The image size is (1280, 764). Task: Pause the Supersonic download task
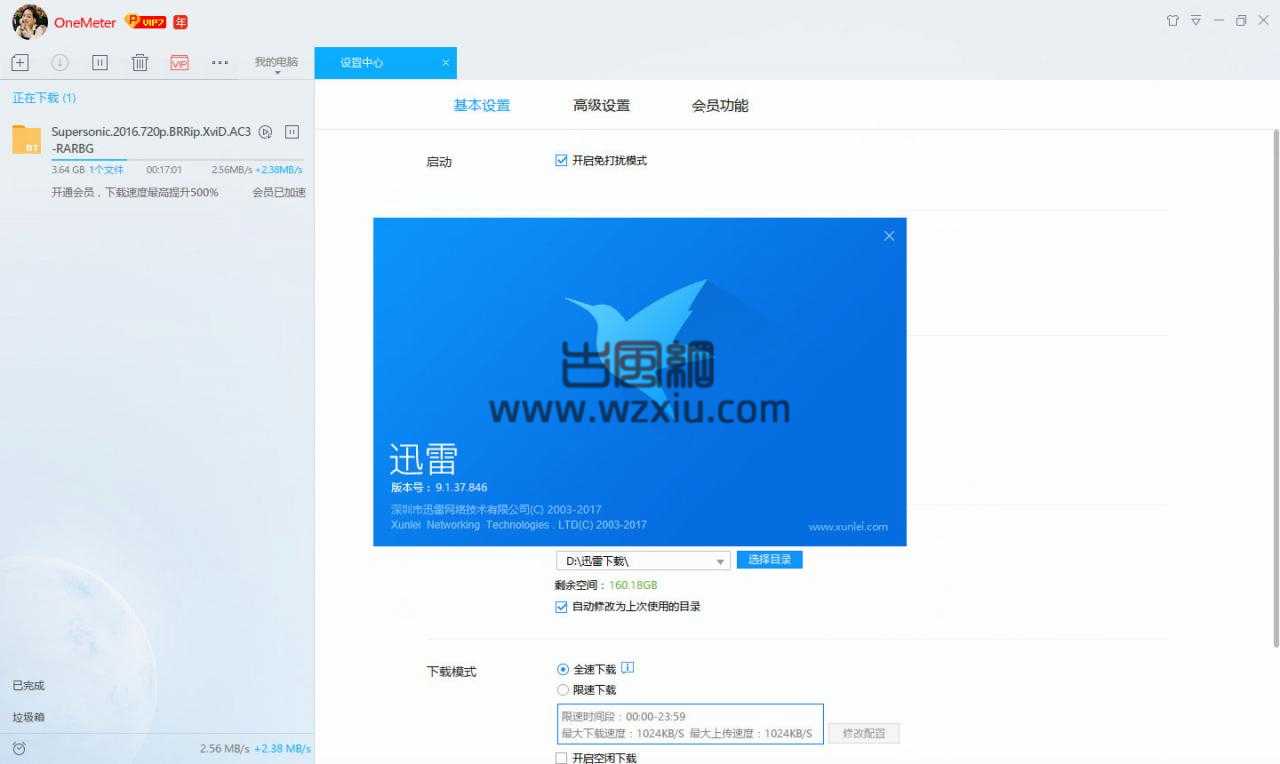[x=292, y=131]
